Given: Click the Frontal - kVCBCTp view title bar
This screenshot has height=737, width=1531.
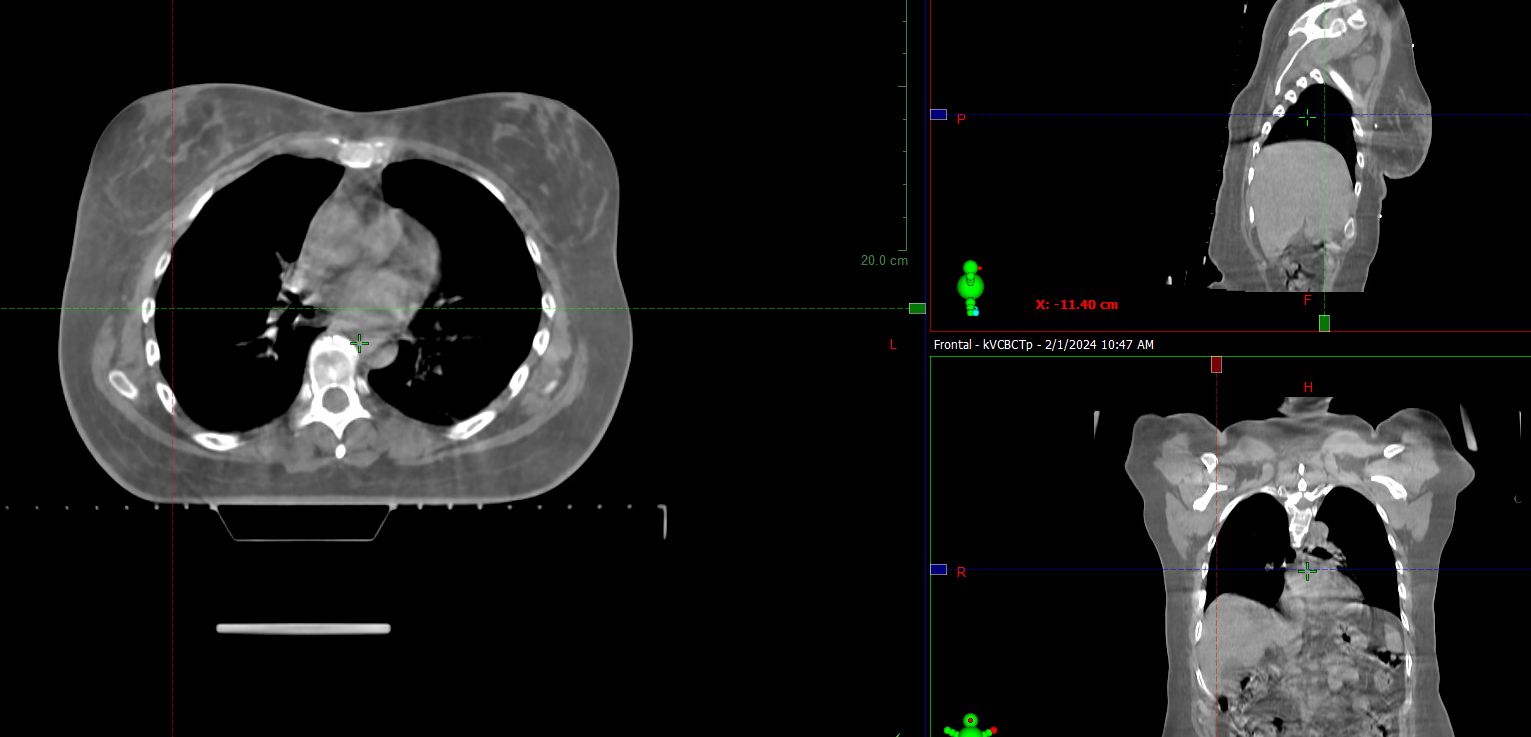Looking at the screenshot, I should [x=1042, y=344].
